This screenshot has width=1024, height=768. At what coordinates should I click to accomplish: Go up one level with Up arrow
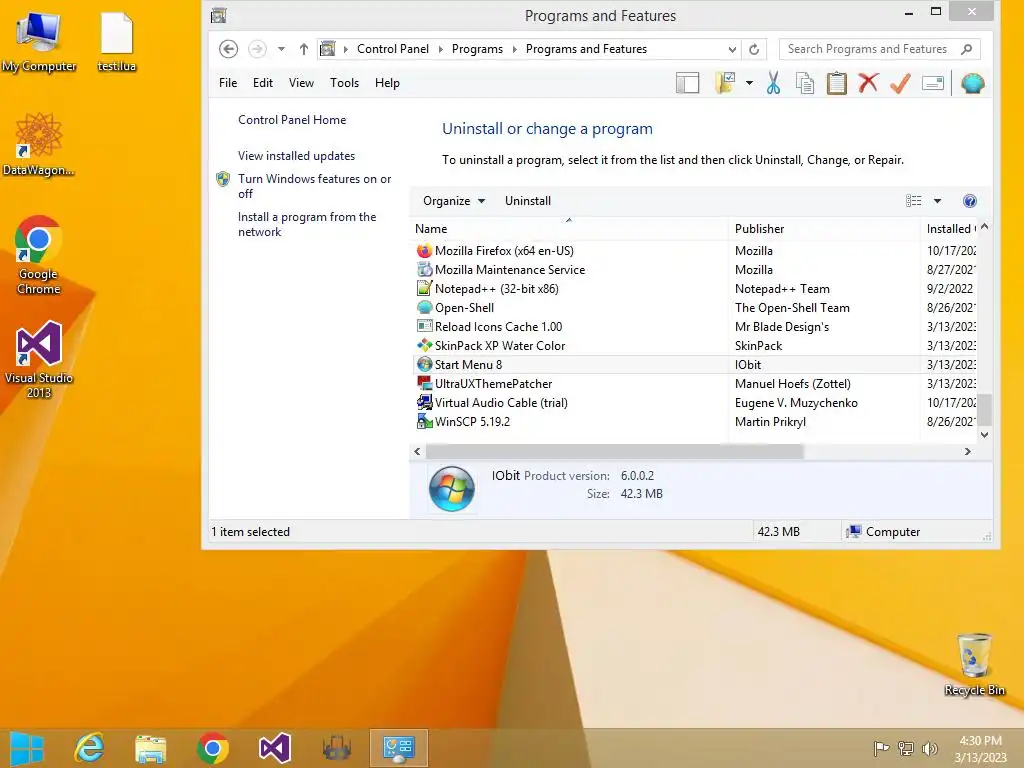[304, 49]
